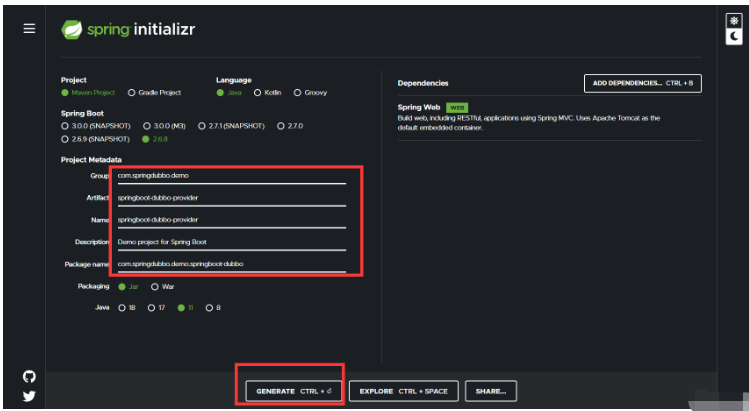Select Spring Boot 2.6.9 (SNAPSHOT)
Image resolution: width=749 pixels, height=411 pixels.
click(96, 139)
